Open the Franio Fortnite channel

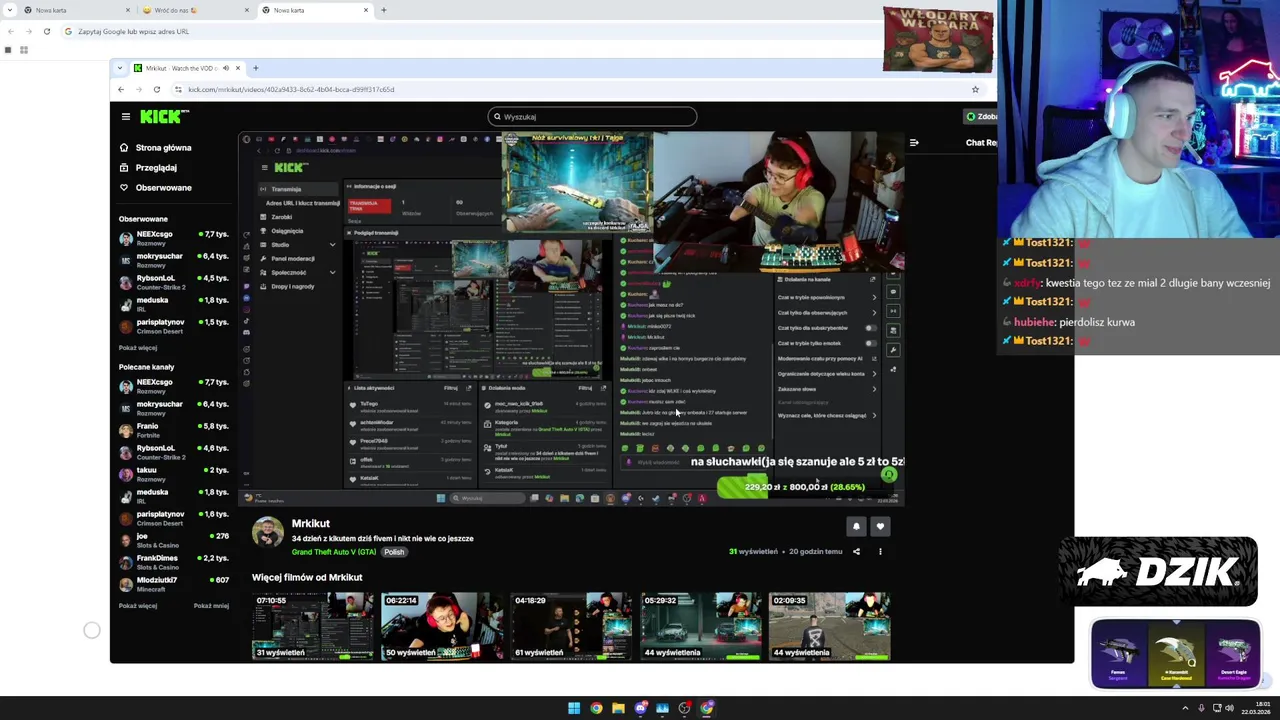click(174, 430)
